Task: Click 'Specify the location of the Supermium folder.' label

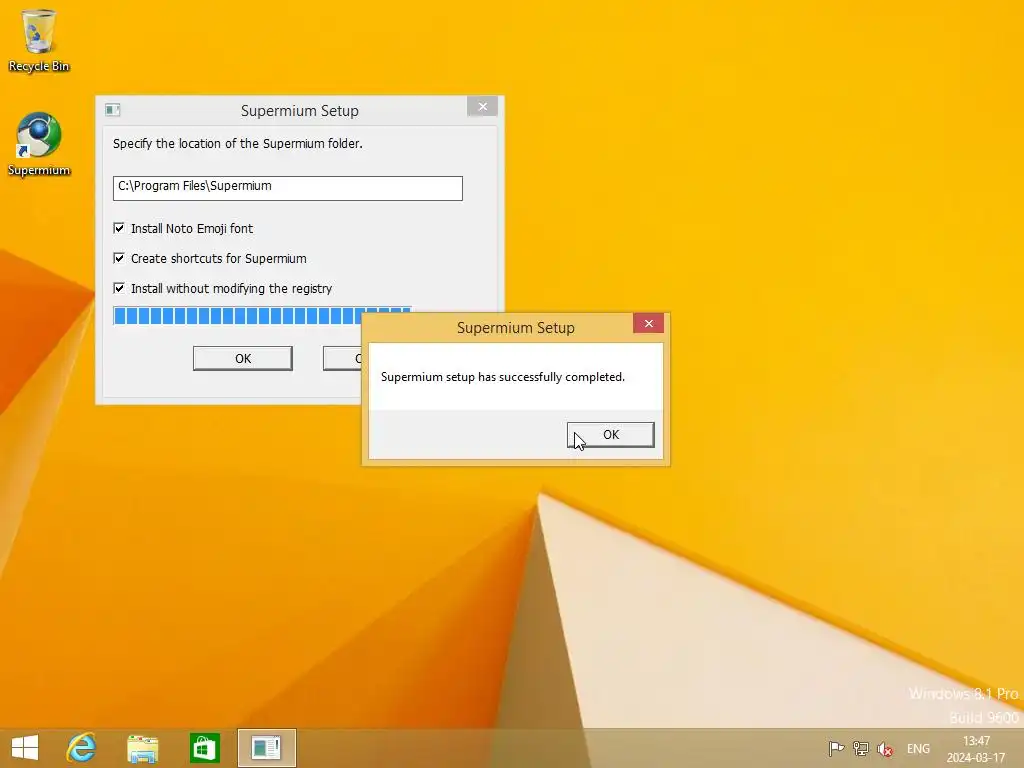Action: [238, 144]
